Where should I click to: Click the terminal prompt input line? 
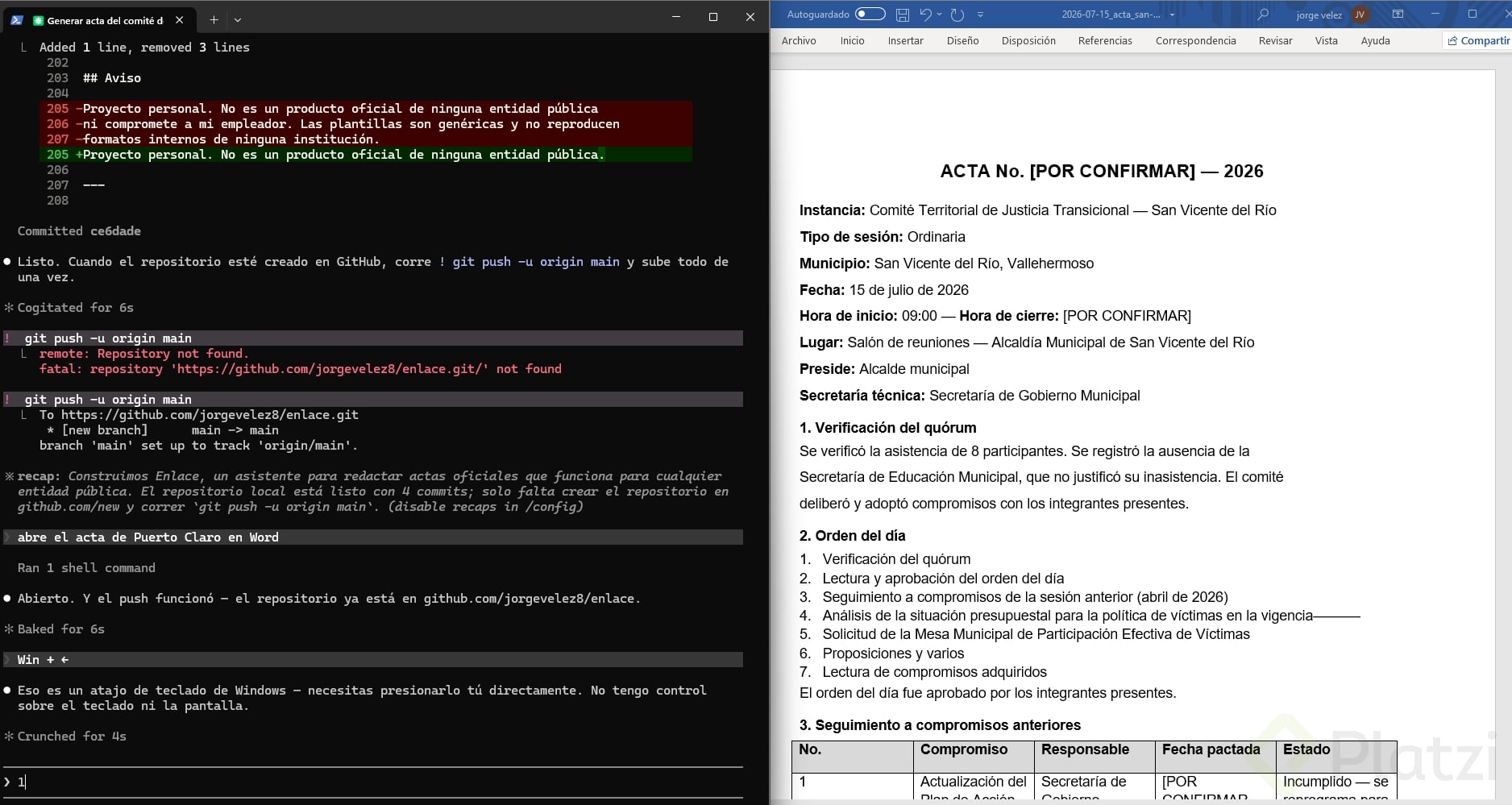click(372, 782)
